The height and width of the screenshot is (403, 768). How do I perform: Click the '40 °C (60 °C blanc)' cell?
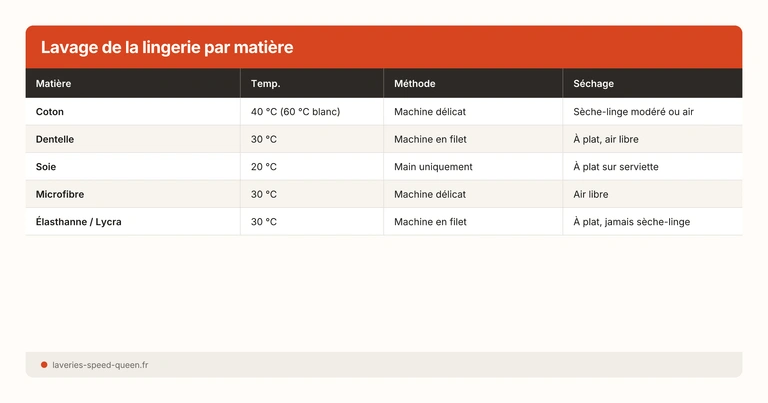click(x=295, y=112)
